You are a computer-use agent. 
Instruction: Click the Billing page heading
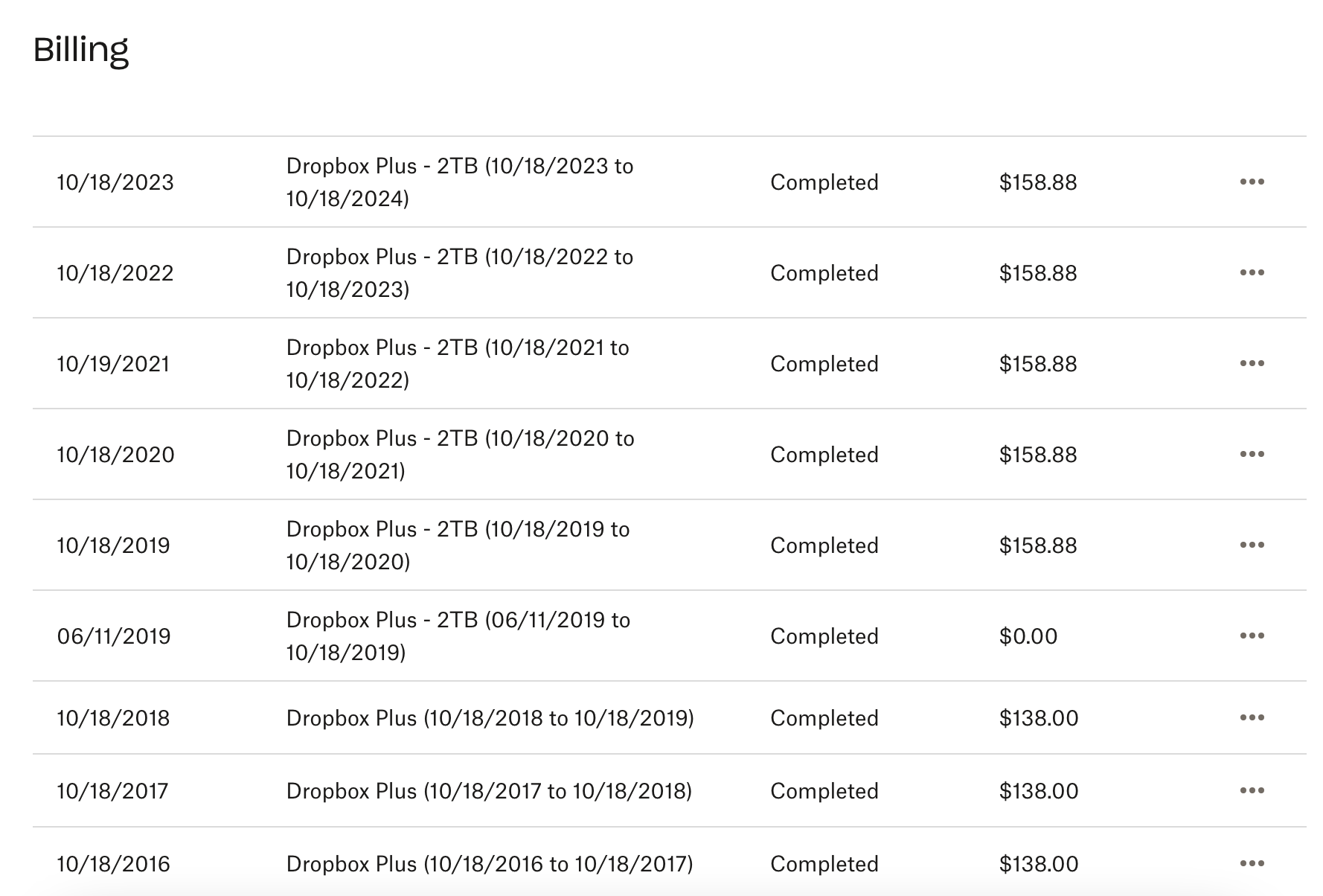click(81, 51)
